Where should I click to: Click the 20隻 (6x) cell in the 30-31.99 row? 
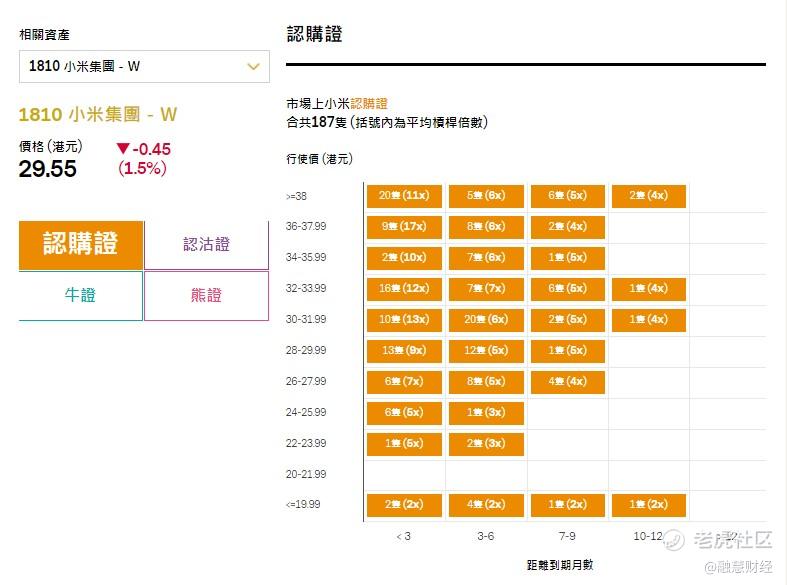[486, 320]
